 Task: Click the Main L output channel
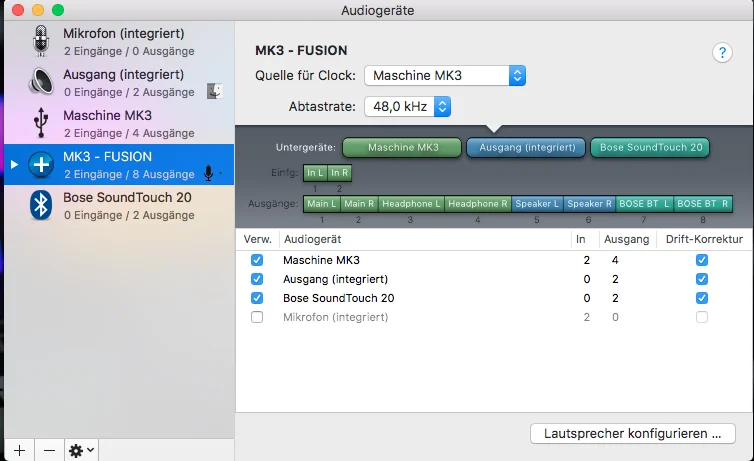pos(322,204)
